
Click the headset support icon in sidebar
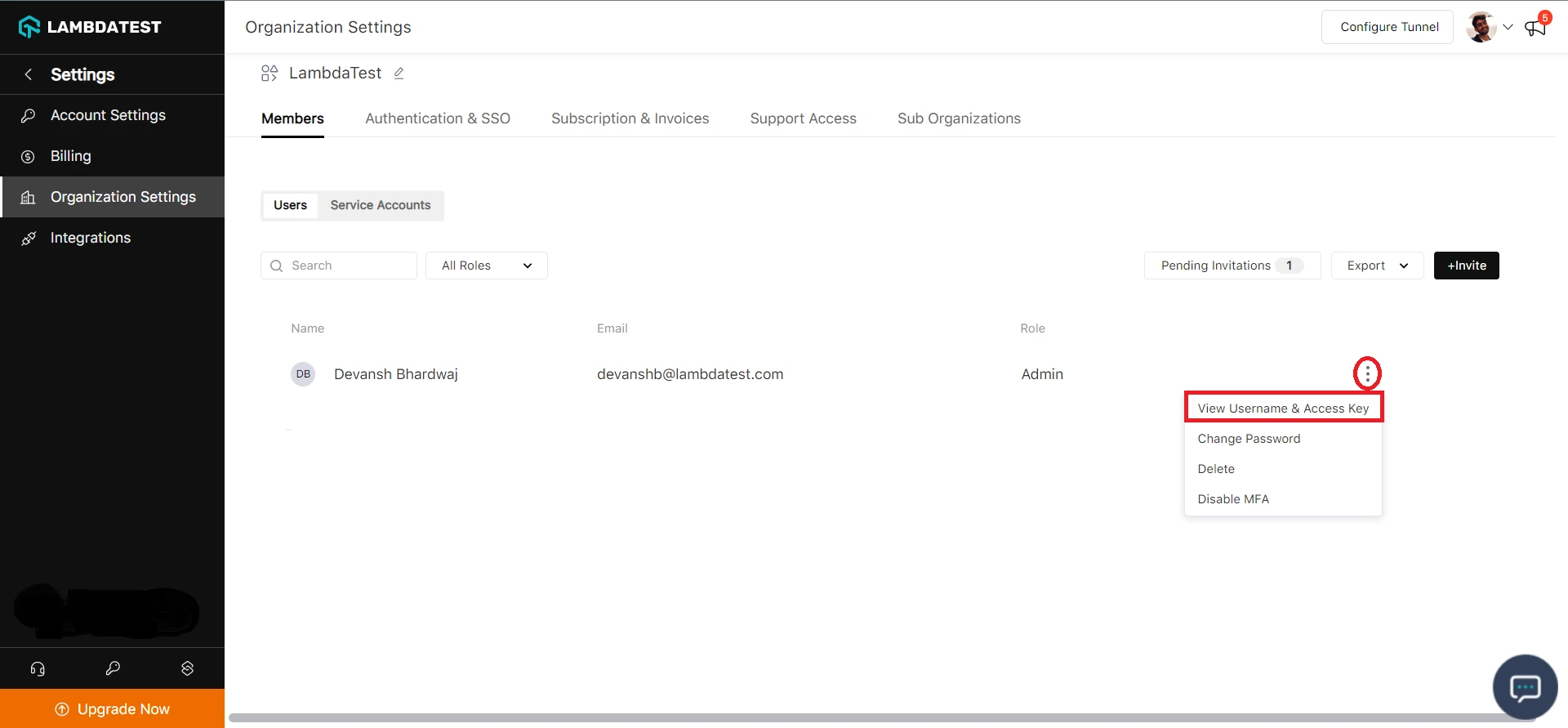pyautogui.click(x=38, y=668)
